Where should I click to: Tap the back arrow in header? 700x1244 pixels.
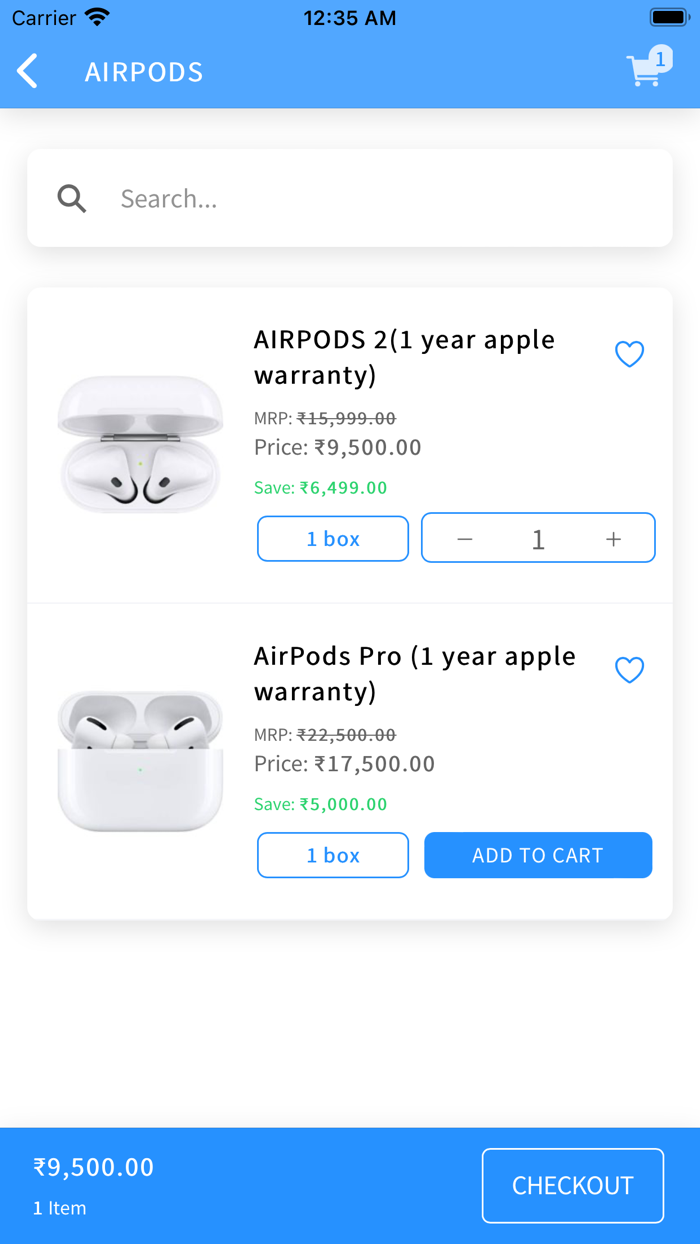pyautogui.click(x=28, y=71)
